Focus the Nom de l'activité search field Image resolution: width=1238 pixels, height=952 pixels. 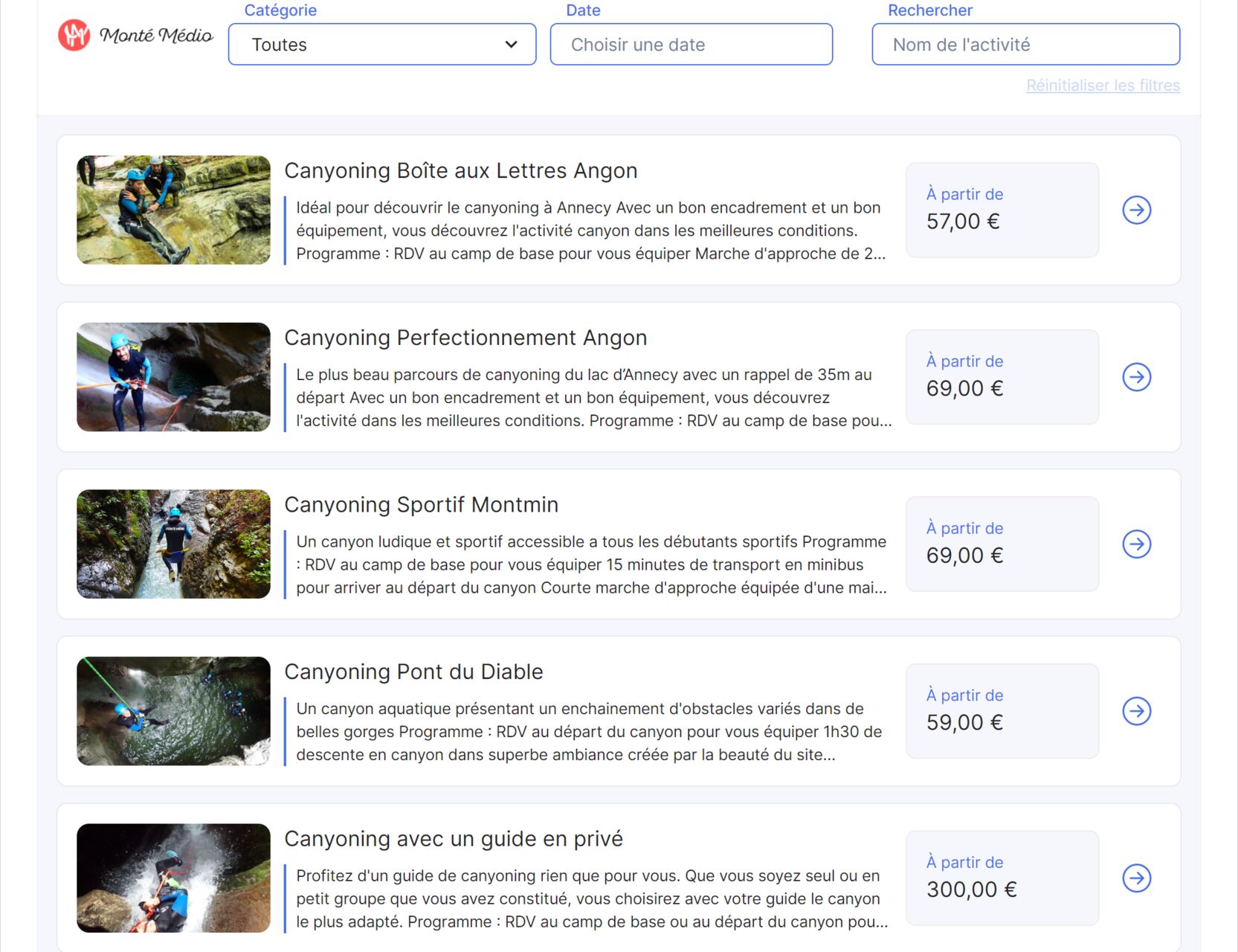pyautogui.click(x=1025, y=45)
